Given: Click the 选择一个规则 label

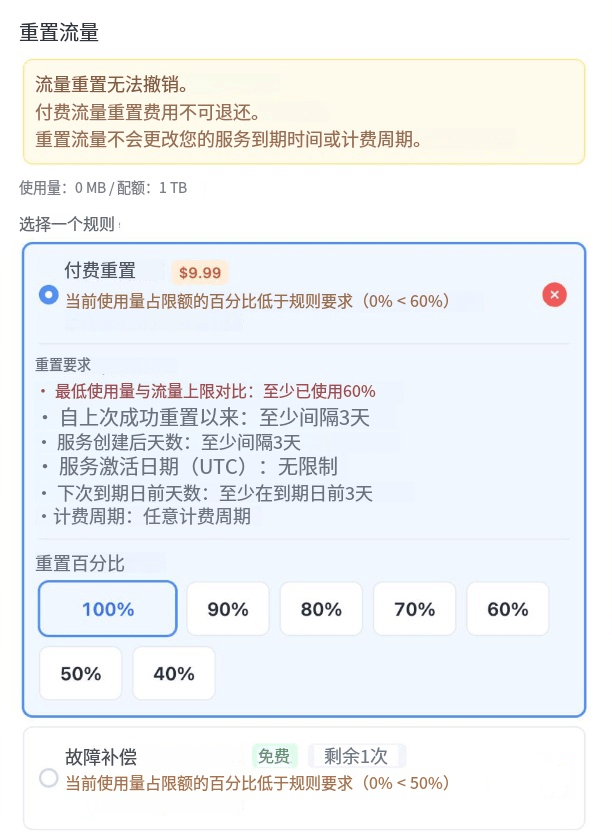Looking at the screenshot, I should [x=65, y=225].
